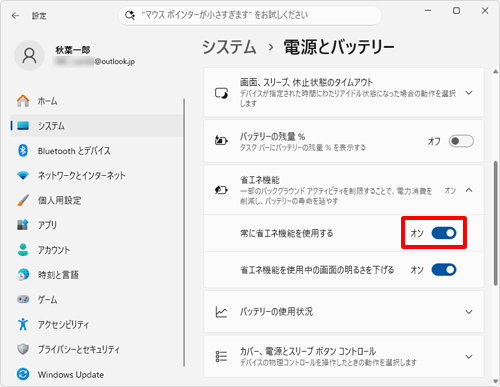
Task: Disable screen brightness lowering toggle
Action: pos(444,270)
